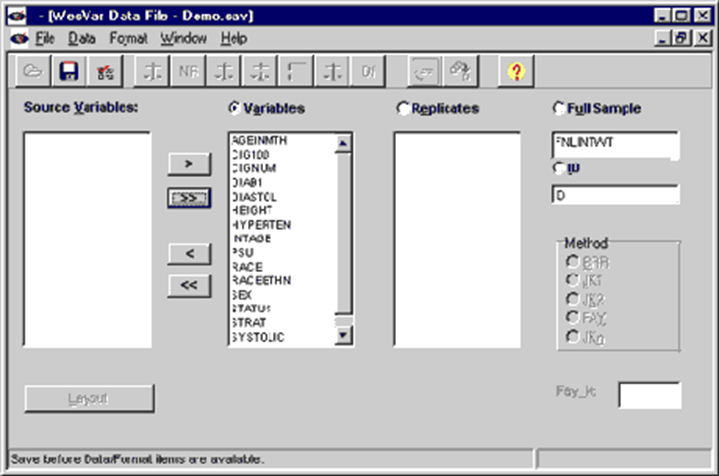Click the disabled scale icon left of Df
Image resolution: width=719 pixels, height=476 pixels.
point(332,71)
